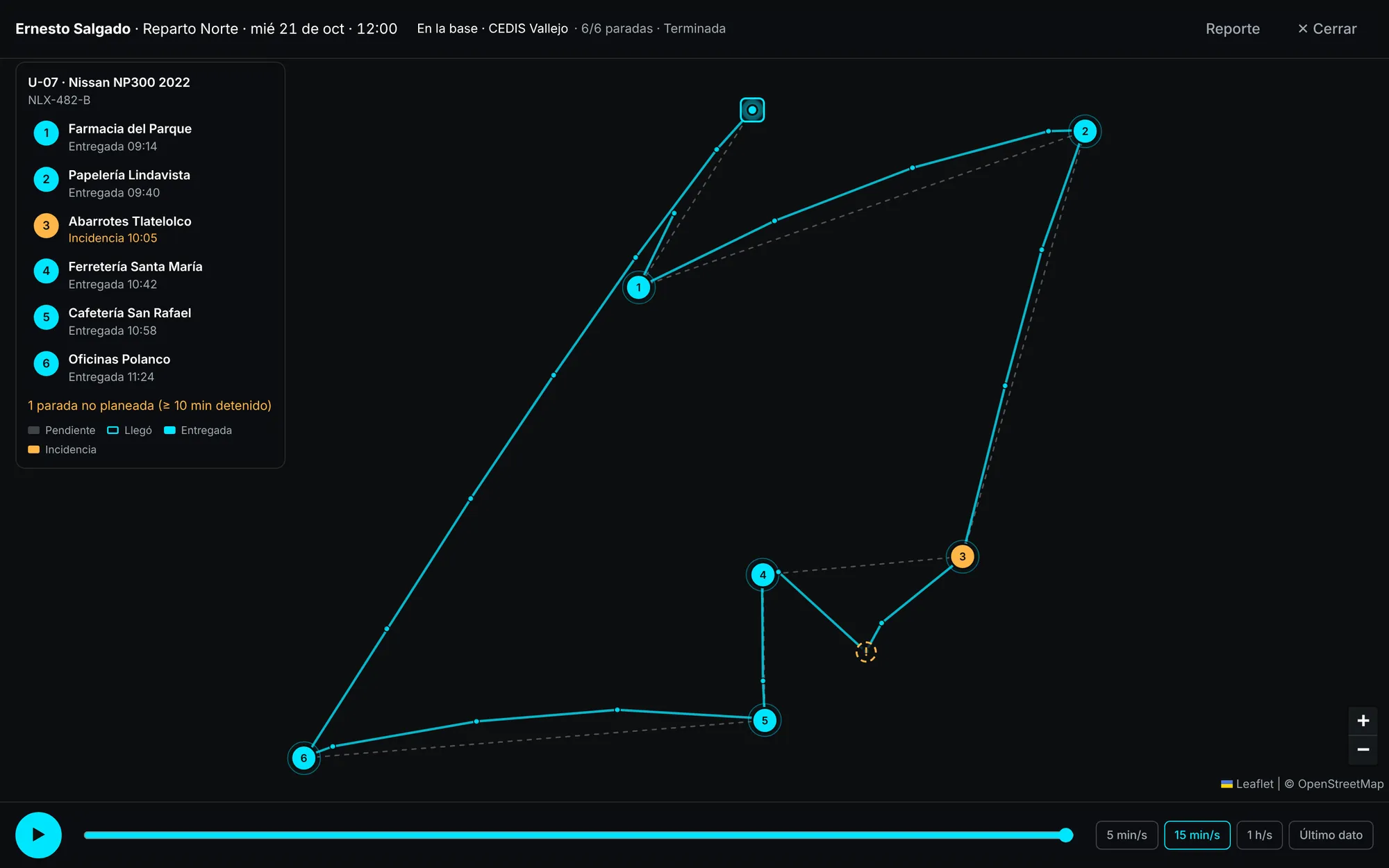Image resolution: width=1389 pixels, height=868 pixels.
Task: Click the playback timeline slider handle
Action: click(x=1066, y=835)
